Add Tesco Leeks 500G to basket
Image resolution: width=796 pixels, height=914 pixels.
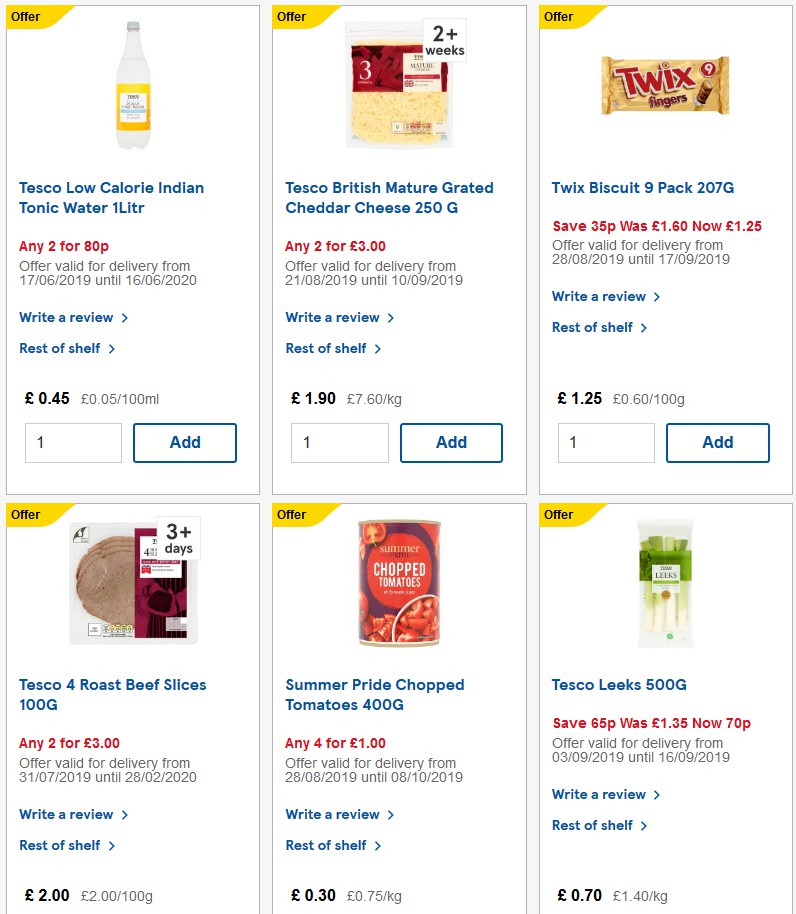click(717, 910)
